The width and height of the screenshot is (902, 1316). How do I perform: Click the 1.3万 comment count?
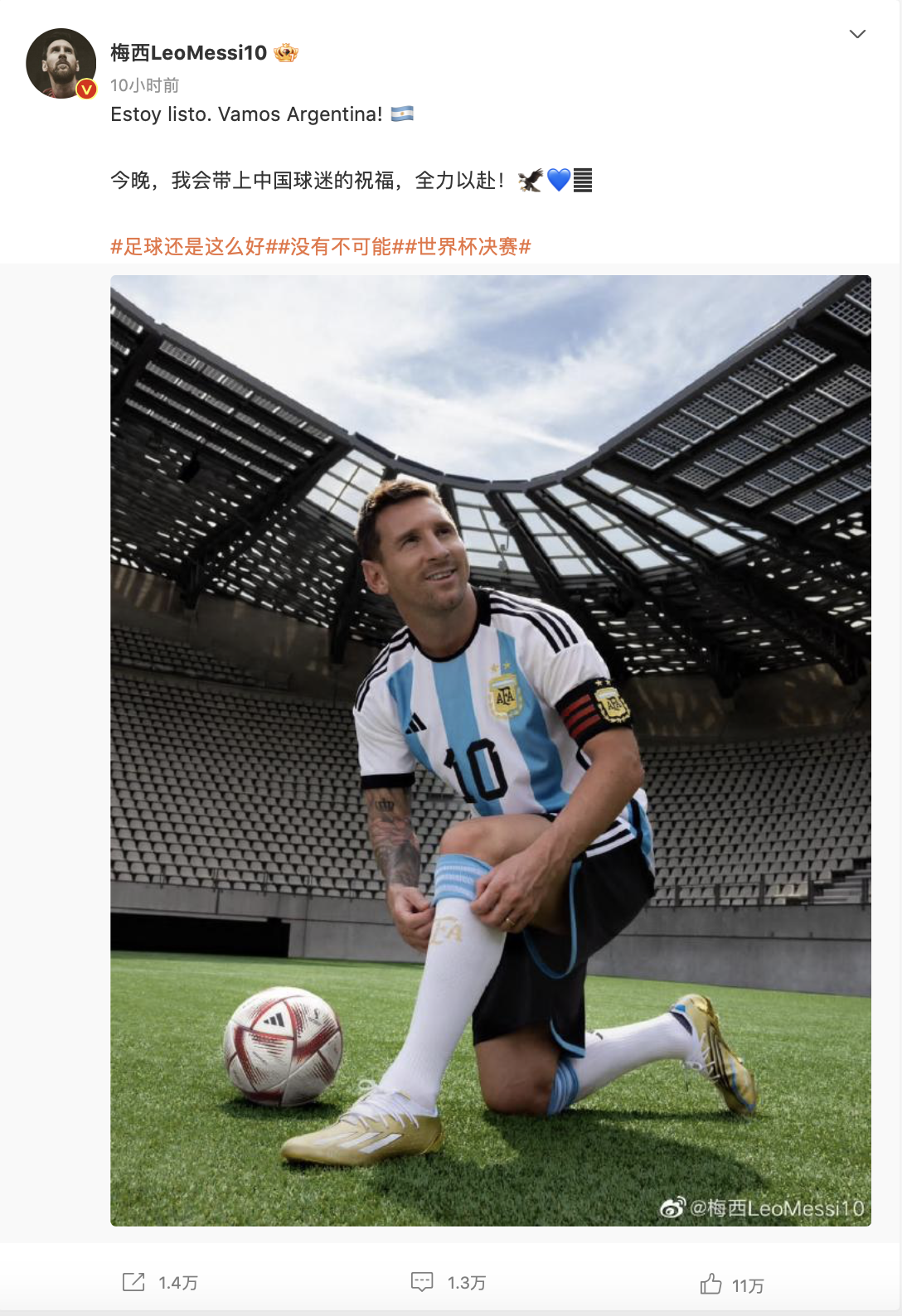[x=467, y=1283]
